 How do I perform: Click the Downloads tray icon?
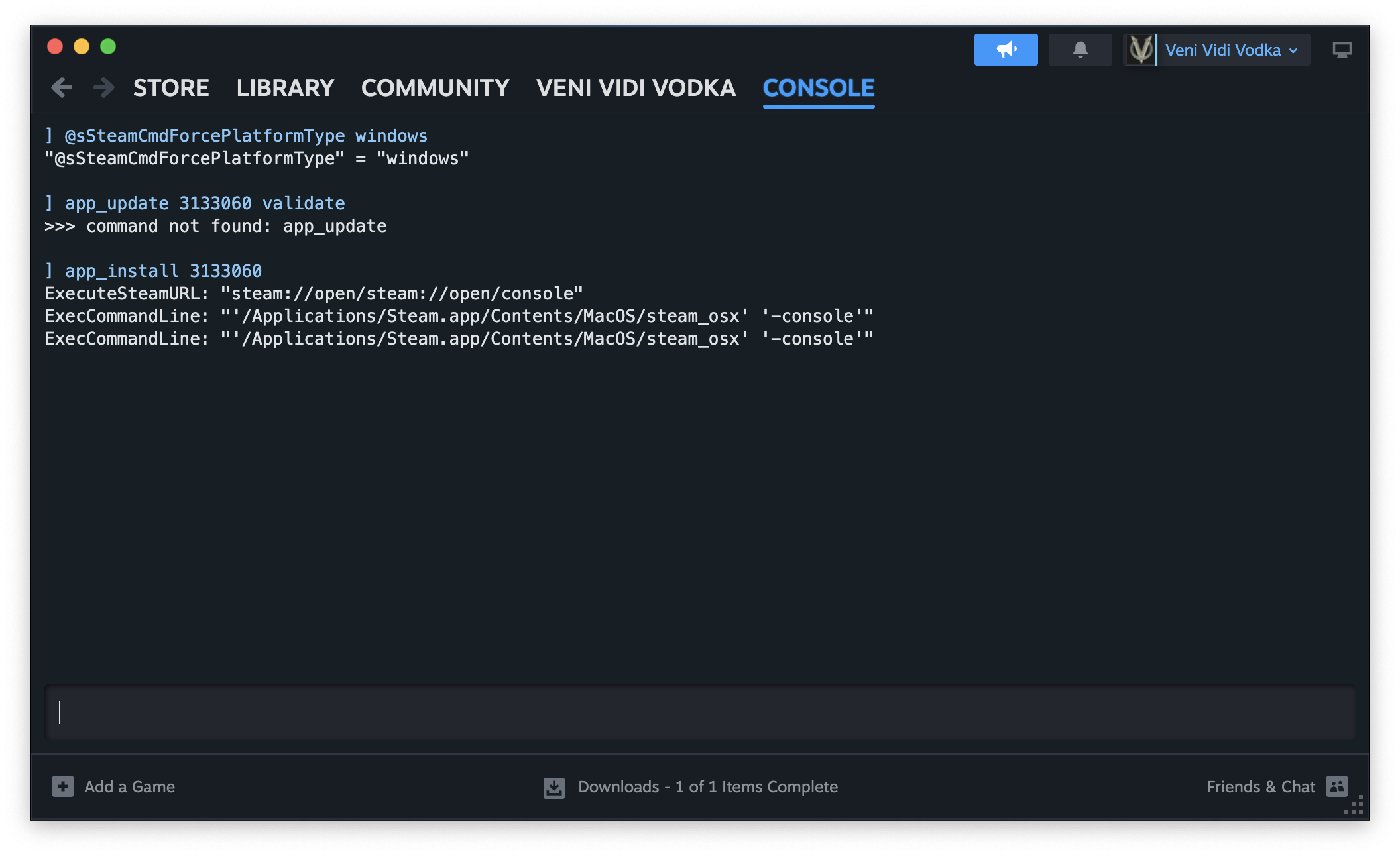coord(554,787)
